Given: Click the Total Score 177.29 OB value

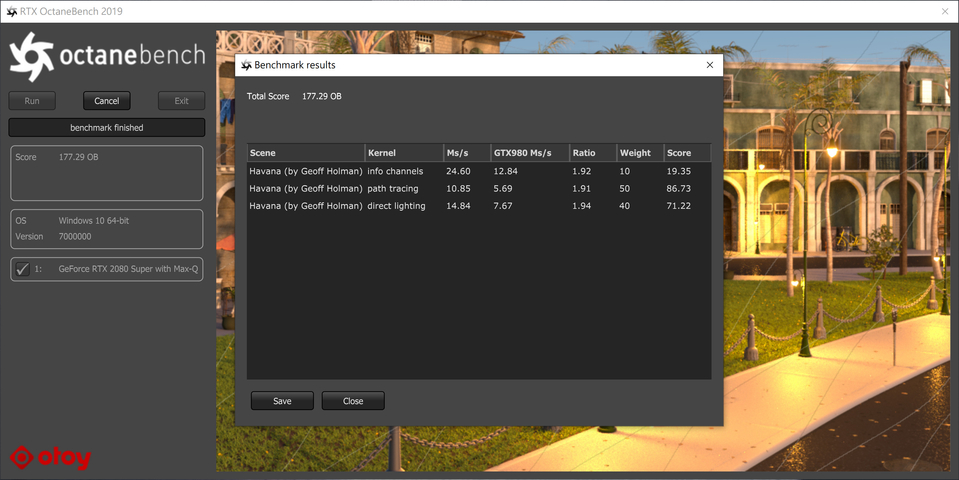Looking at the screenshot, I should point(322,96).
